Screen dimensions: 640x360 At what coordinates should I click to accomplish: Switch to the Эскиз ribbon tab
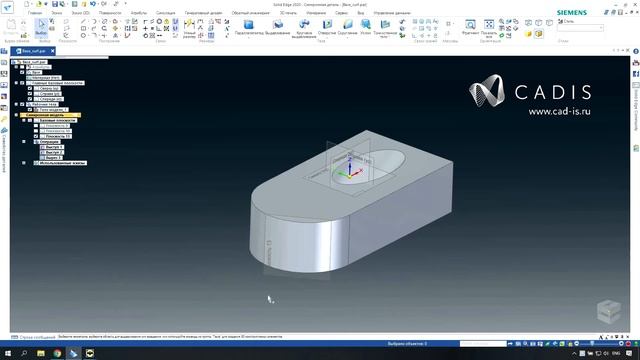[x=56, y=13]
